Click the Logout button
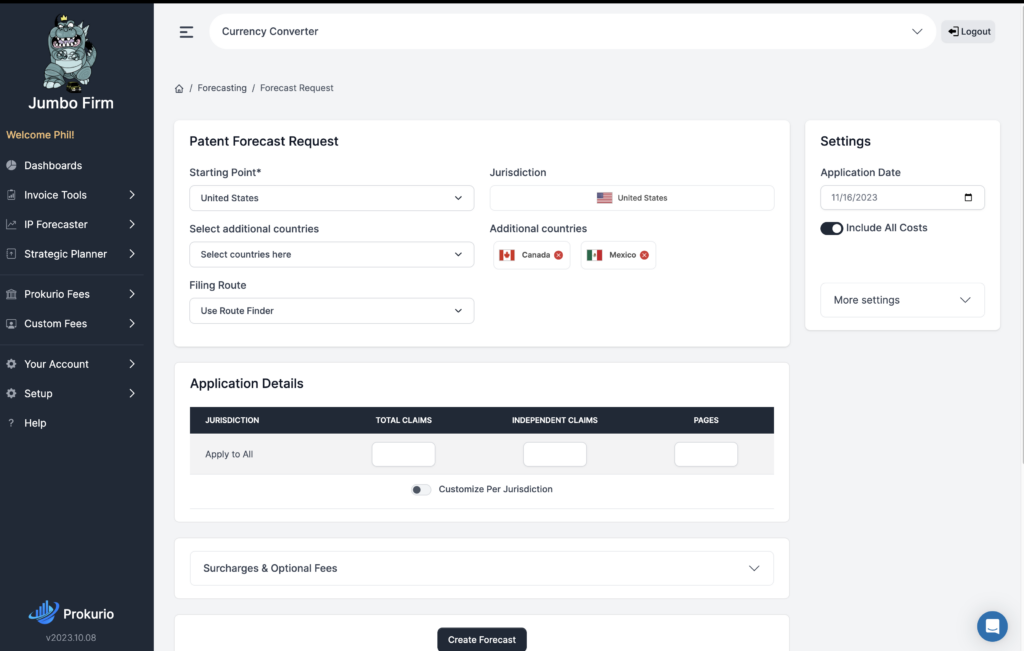 968,31
